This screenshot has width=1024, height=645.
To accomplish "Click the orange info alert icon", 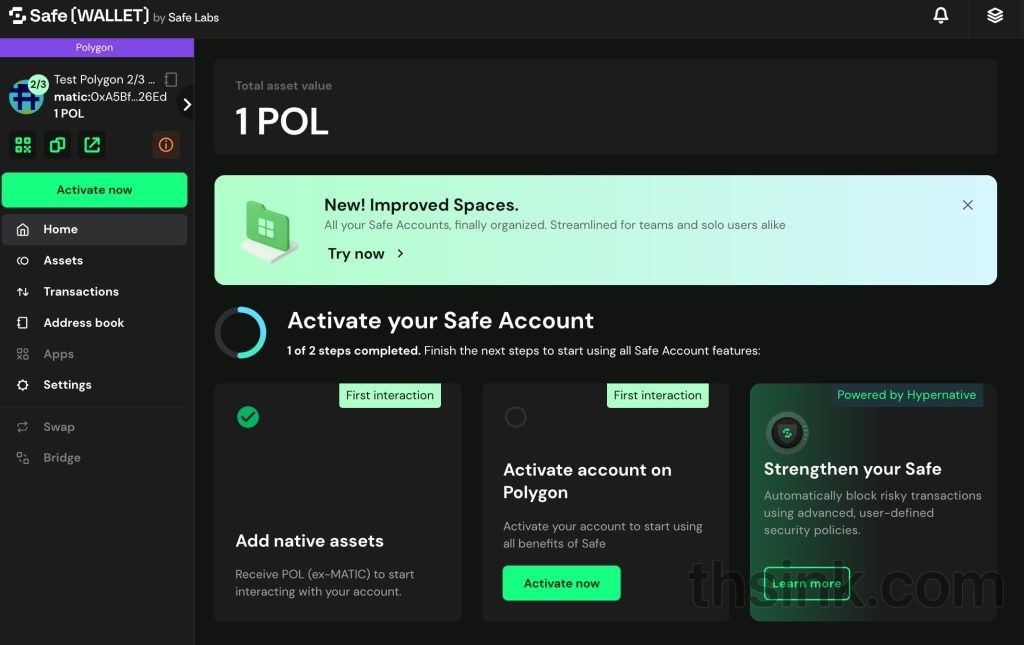I will [x=166, y=145].
